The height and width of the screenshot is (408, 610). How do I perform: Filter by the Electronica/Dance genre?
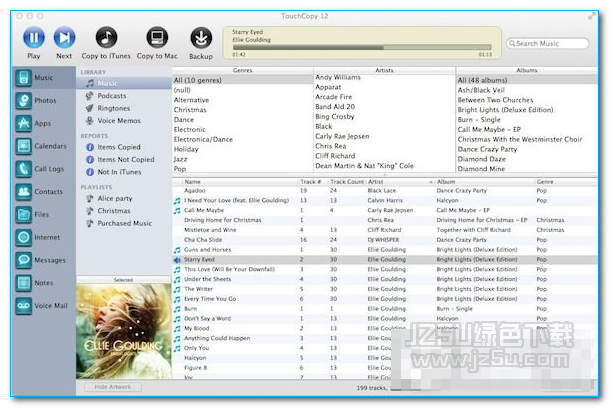[243, 139]
